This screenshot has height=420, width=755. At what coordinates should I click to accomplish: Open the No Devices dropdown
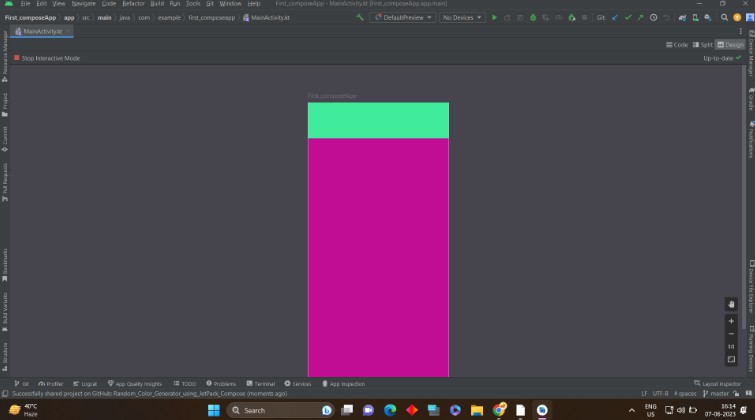462,17
